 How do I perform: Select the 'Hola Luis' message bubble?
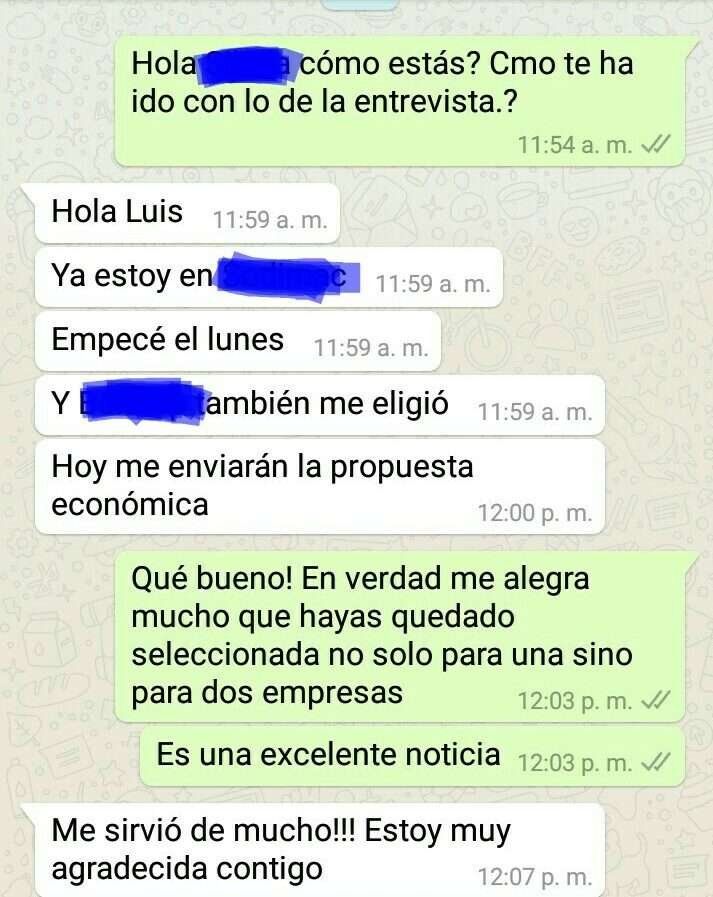click(x=187, y=213)
